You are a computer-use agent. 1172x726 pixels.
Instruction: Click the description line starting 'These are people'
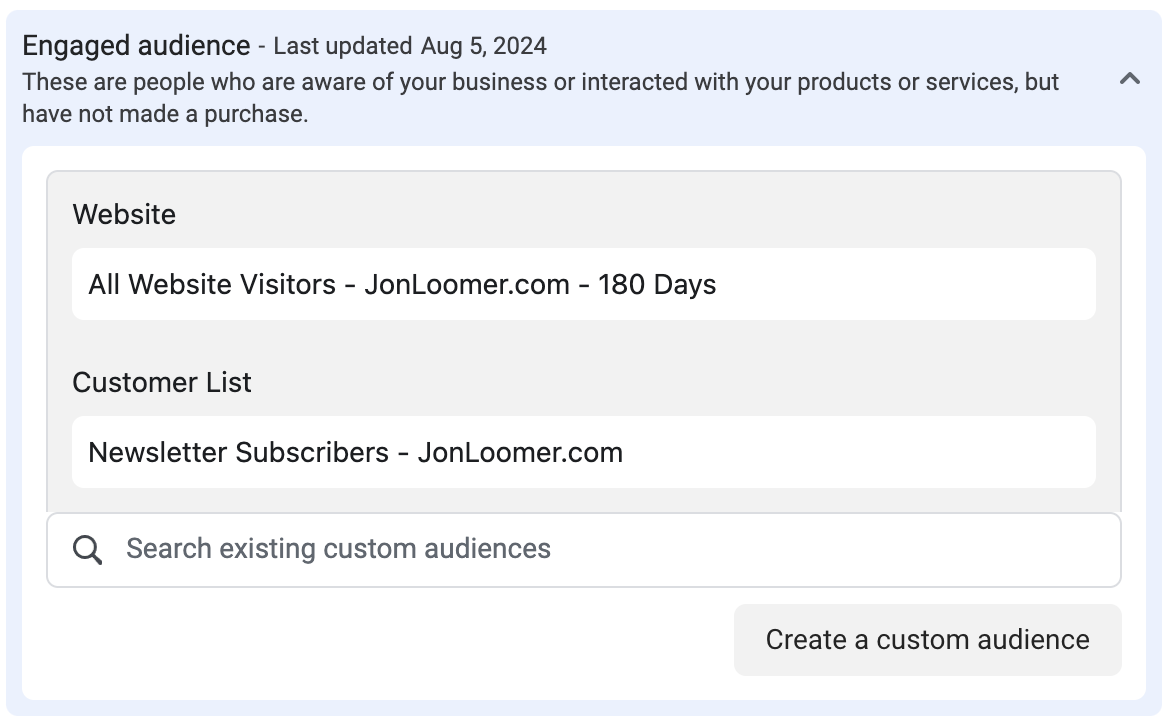pyautogui.click(x=540, y=81)
